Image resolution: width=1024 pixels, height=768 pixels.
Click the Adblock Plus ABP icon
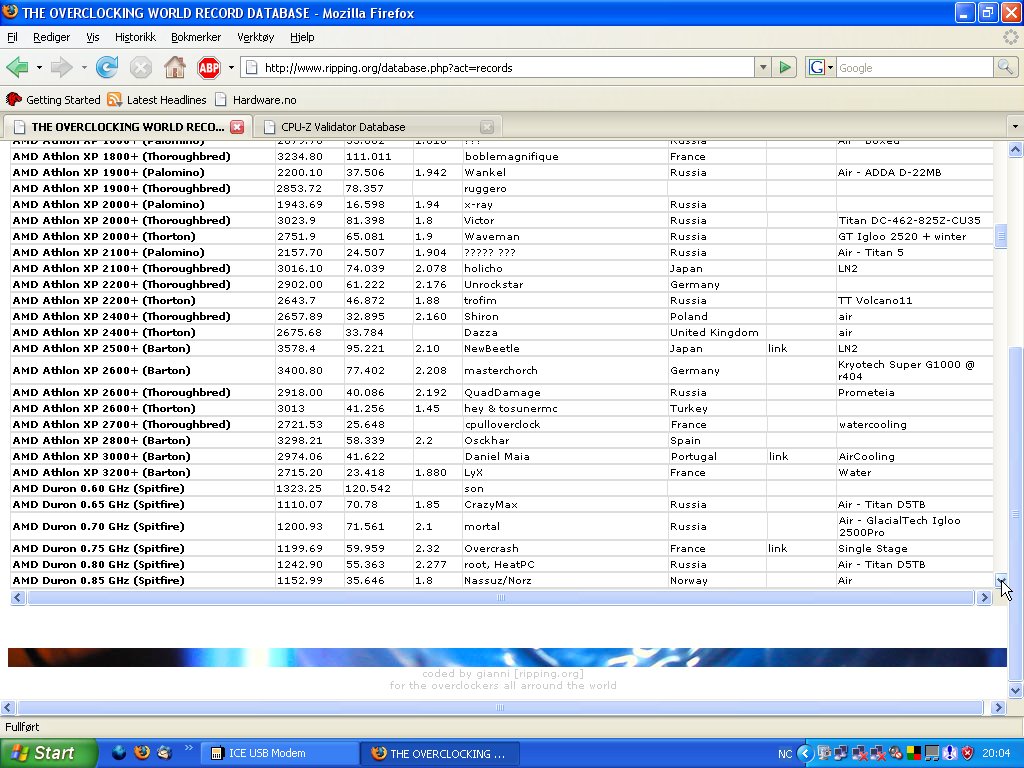209,67
